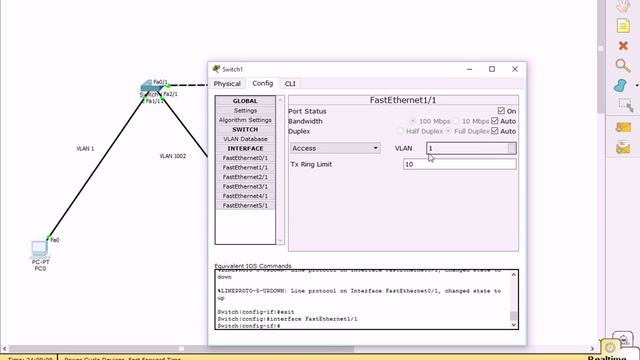Click the workspace horizontal scrollbar left arrow
The image size is (640, 360).
(x=4, y=349)
